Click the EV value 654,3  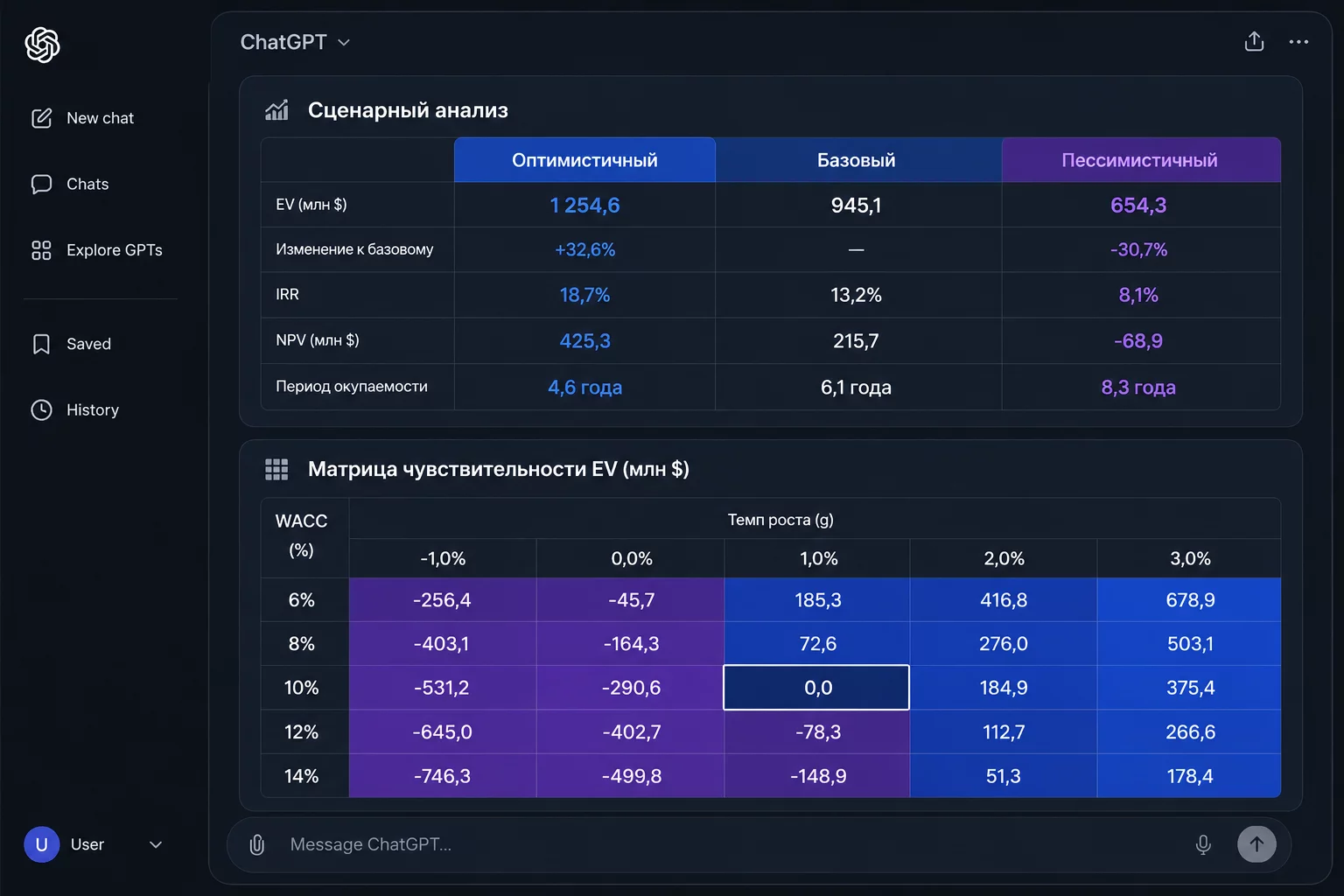click(1138, 206)
